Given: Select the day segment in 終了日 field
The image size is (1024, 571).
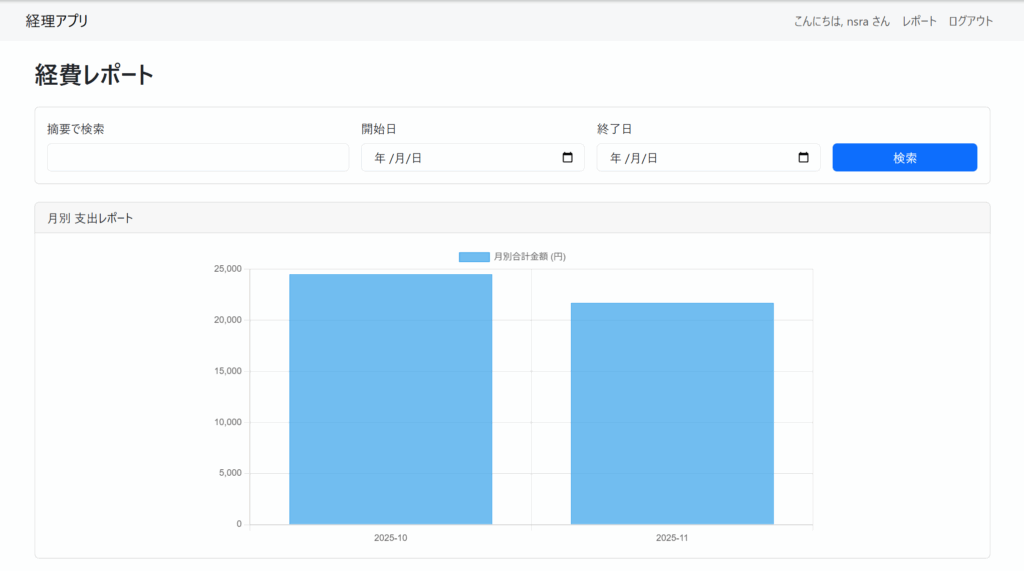Looking at the screenshot, I should 652,158.
